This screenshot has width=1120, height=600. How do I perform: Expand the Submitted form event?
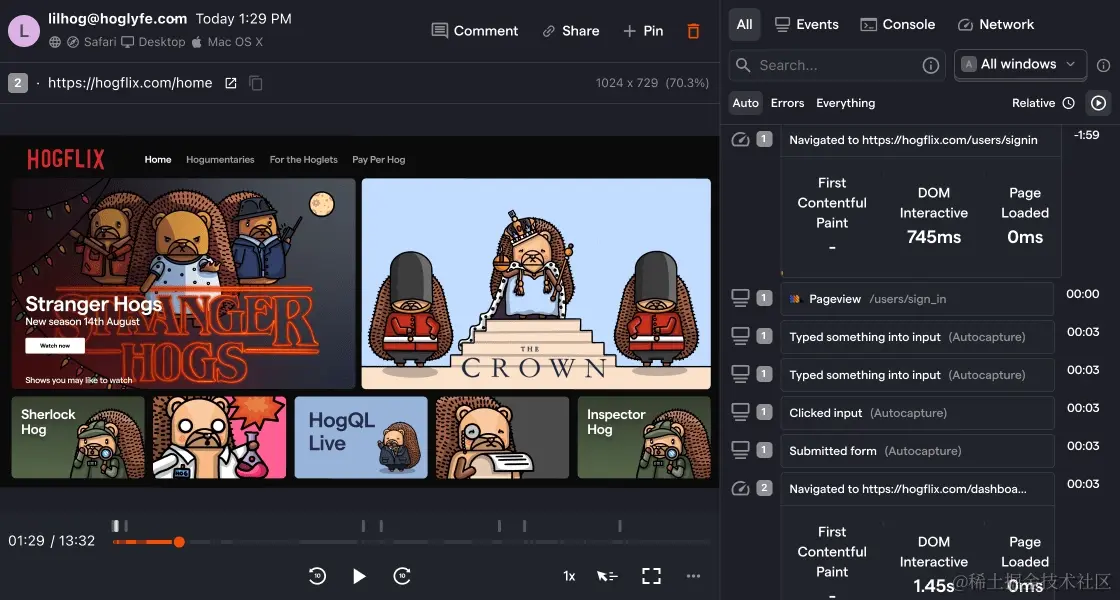click(917, 451)
